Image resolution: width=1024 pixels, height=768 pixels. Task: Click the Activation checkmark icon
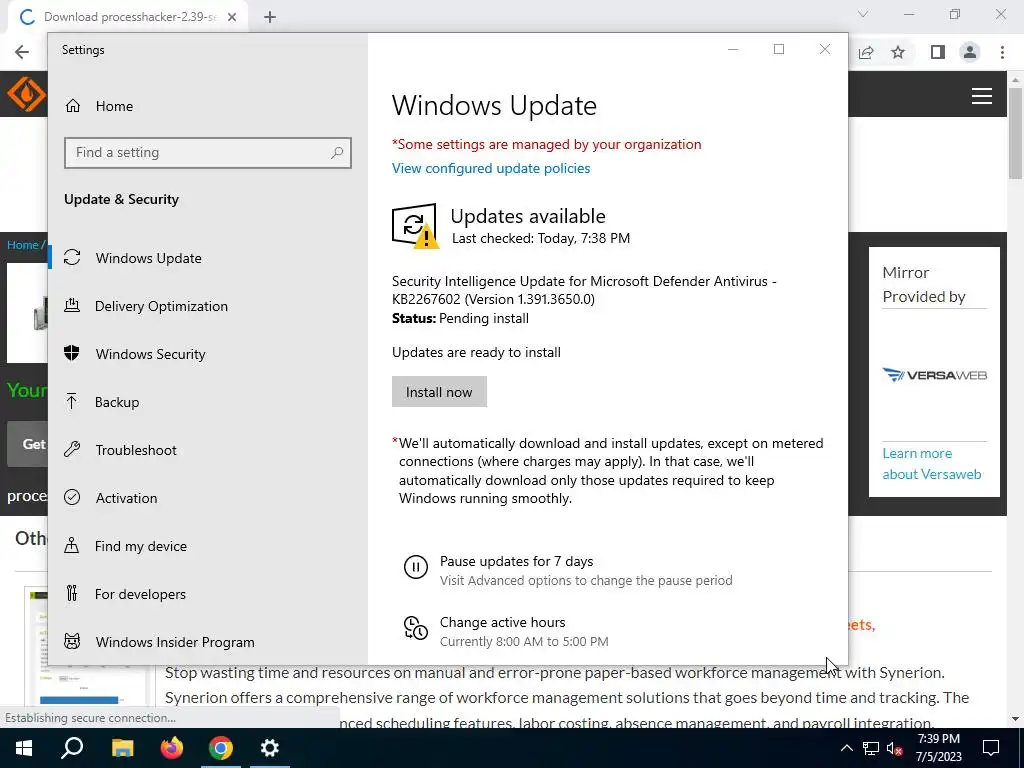[72, 498]
